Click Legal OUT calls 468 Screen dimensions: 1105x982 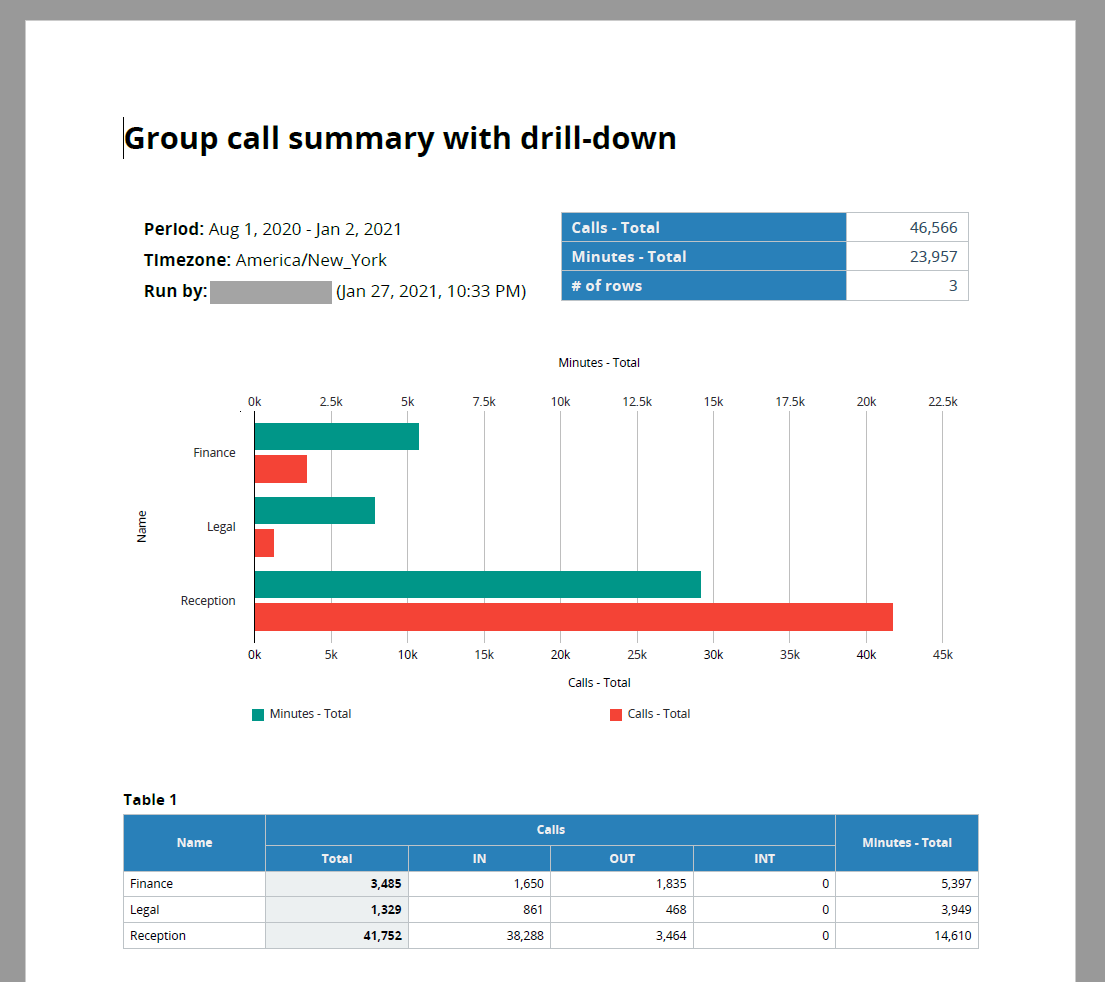coord(622,909)
